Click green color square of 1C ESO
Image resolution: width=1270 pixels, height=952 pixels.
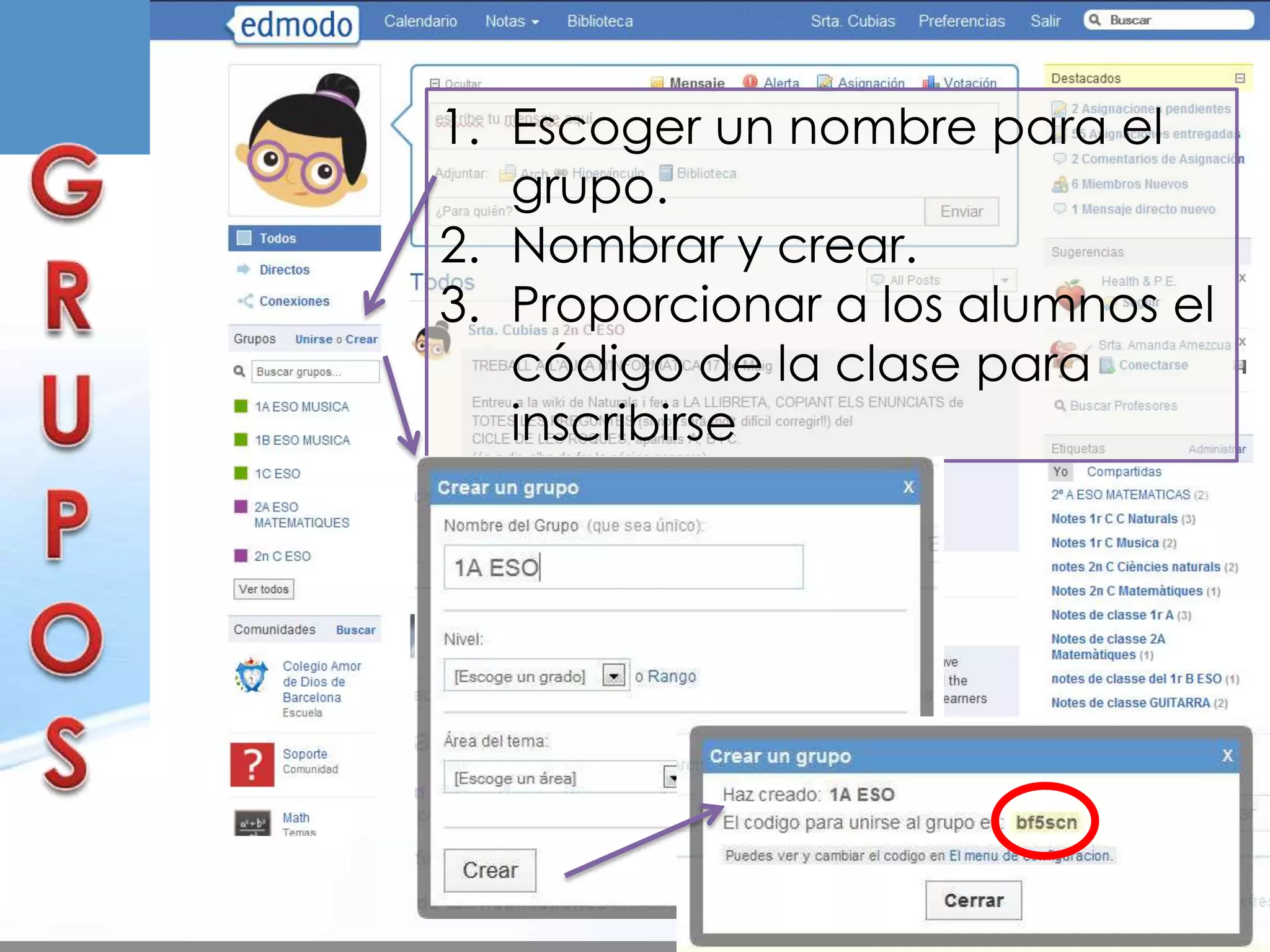[x=241, y=473]
